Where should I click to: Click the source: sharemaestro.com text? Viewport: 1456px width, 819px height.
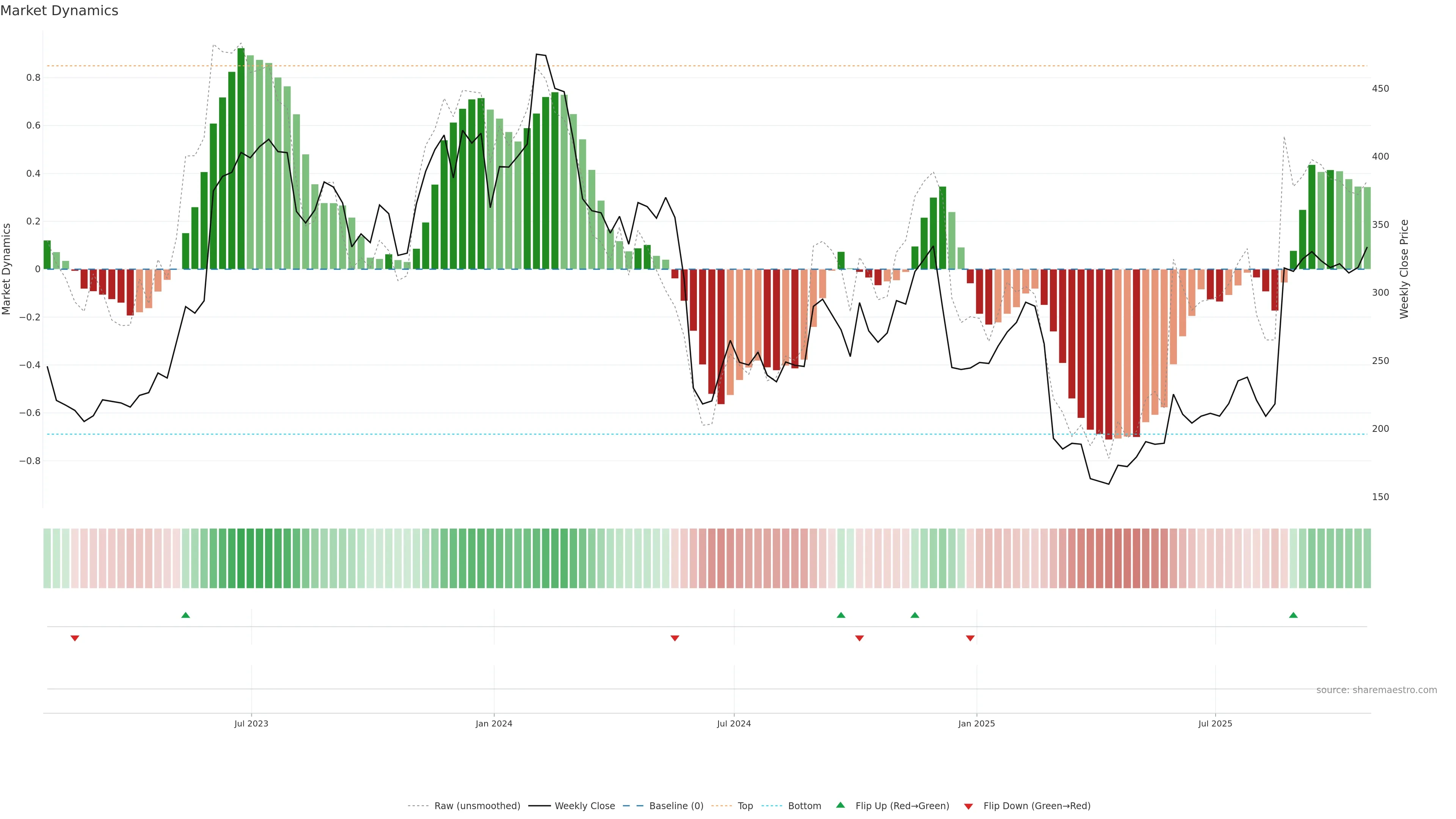pos(1376,690)
